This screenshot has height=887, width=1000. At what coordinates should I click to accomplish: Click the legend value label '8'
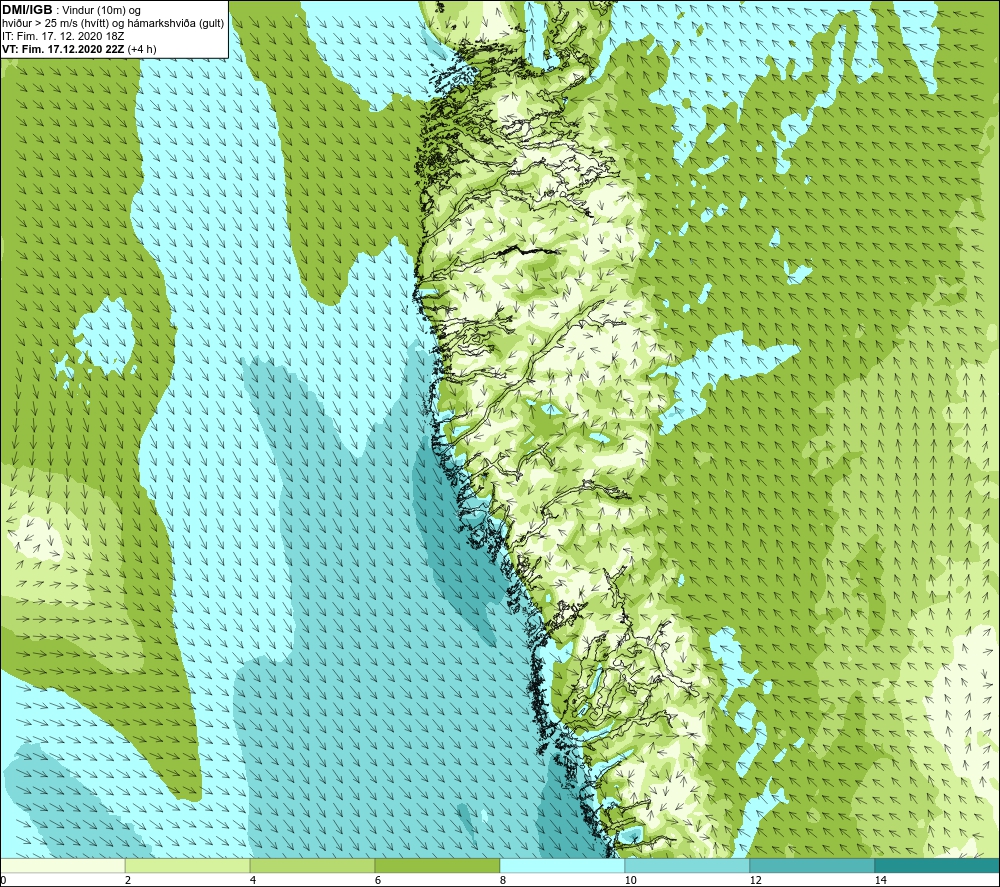pyautogui.click(x=503, y=880)
